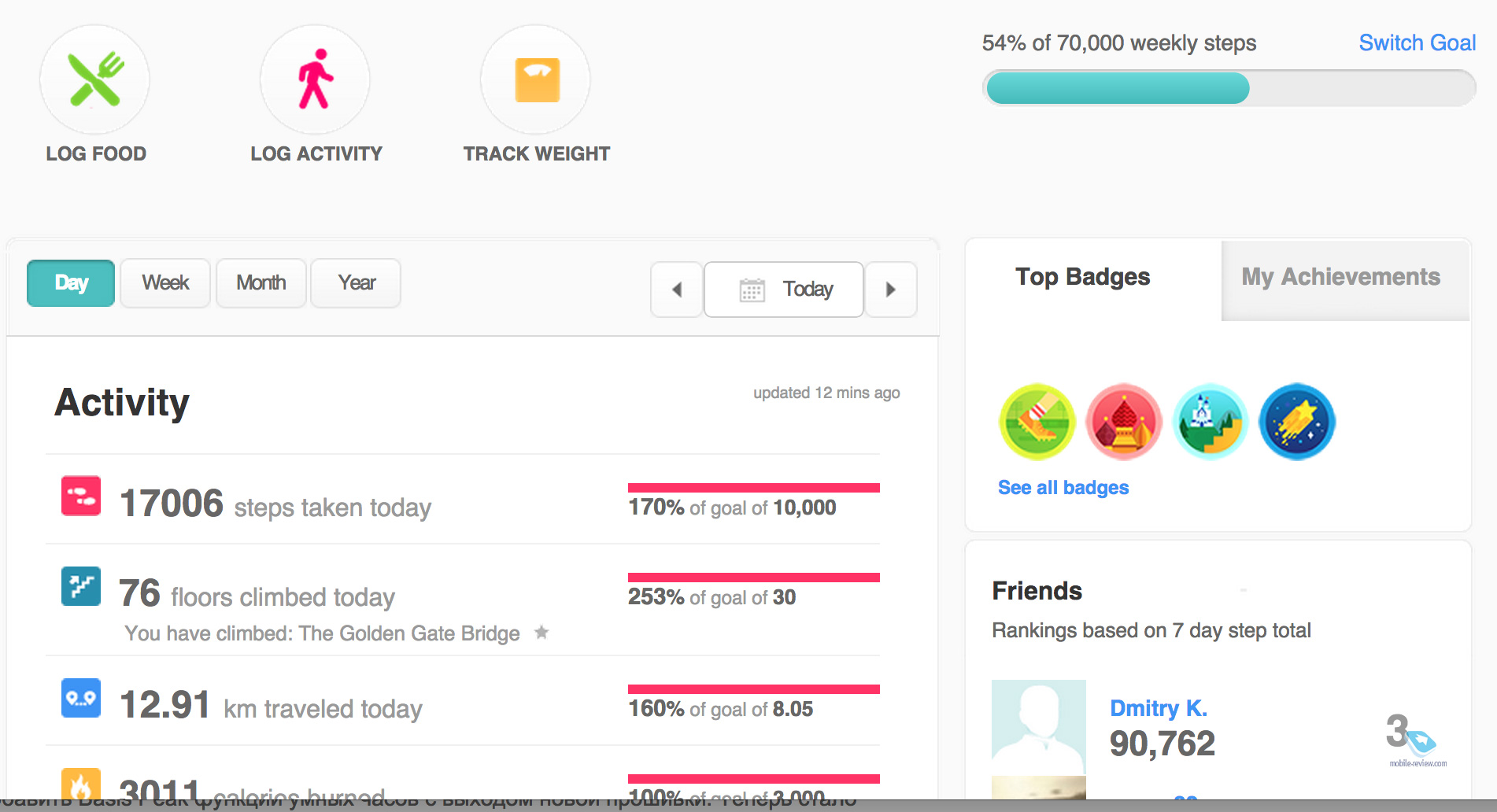Go to the next day arrow
Screen dimensions: 1497x812
891,290
